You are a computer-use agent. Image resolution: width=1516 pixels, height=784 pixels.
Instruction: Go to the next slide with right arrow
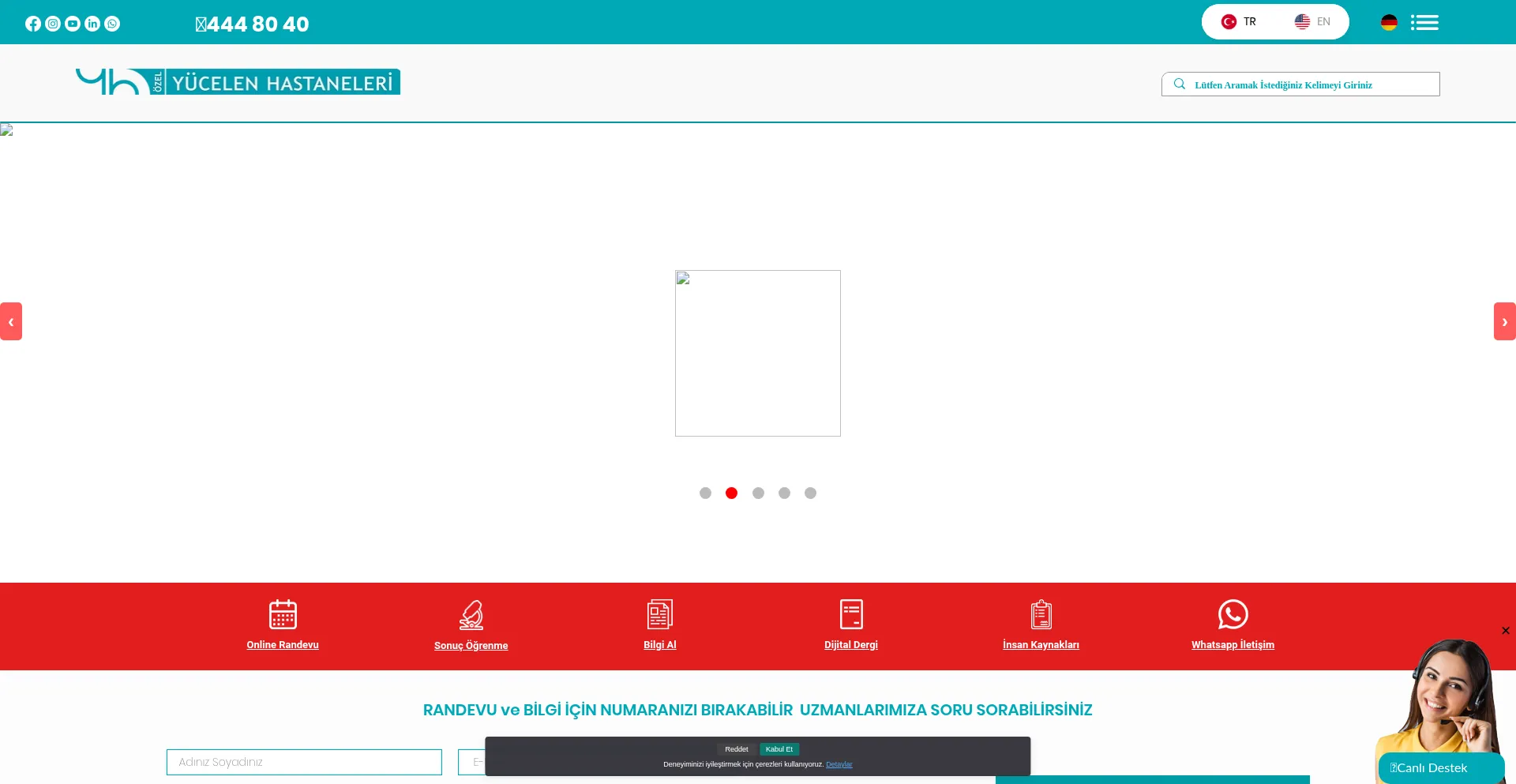pyautogui.click(x=1504, y=321)
